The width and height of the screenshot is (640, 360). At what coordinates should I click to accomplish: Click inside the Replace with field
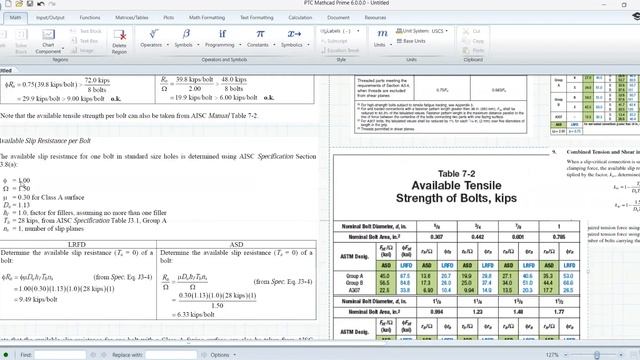pyautogui.click(x=171, y=355)
